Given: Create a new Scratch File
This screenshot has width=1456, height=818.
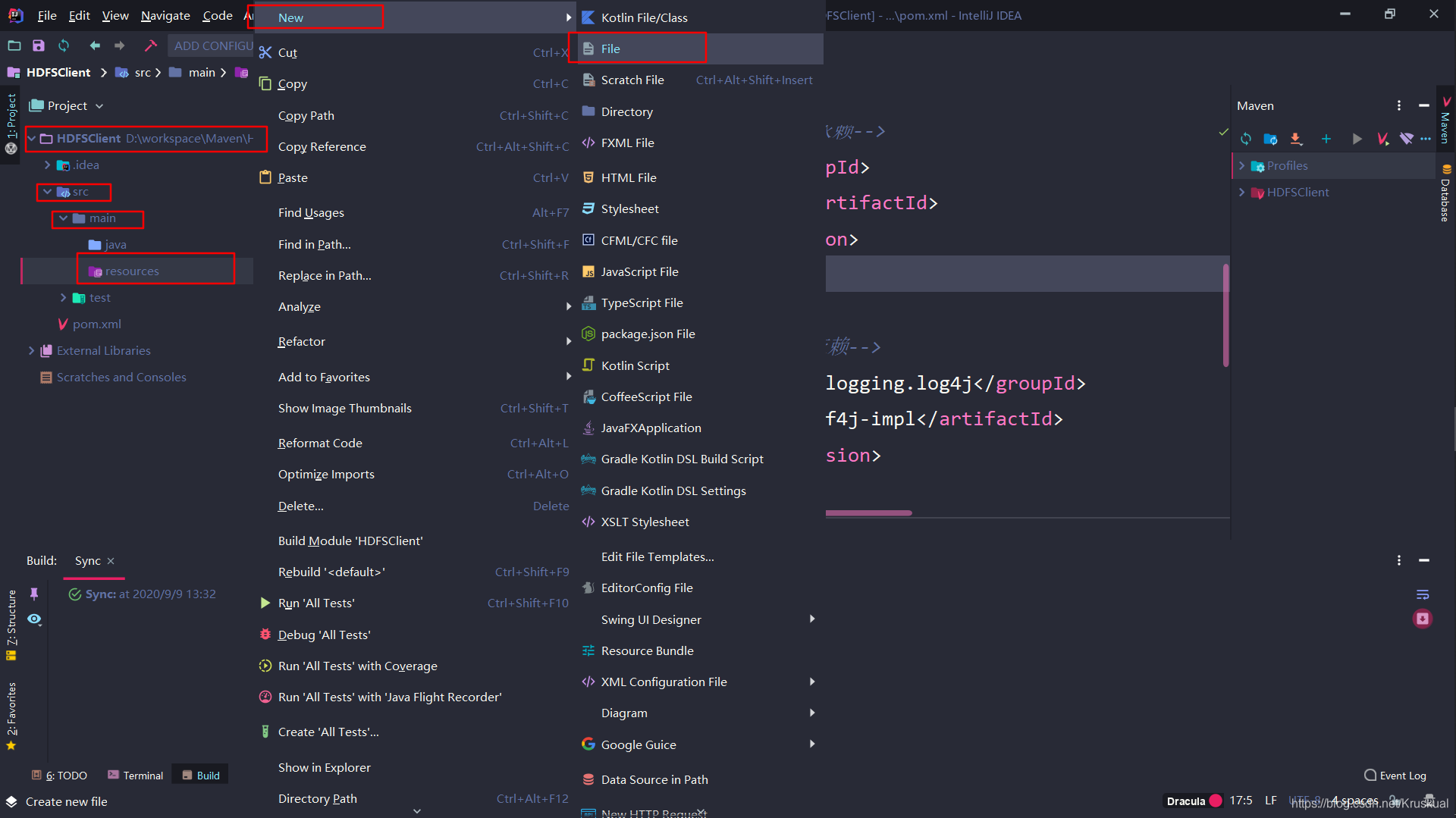Looking at the screenshot, I should 700,80.
